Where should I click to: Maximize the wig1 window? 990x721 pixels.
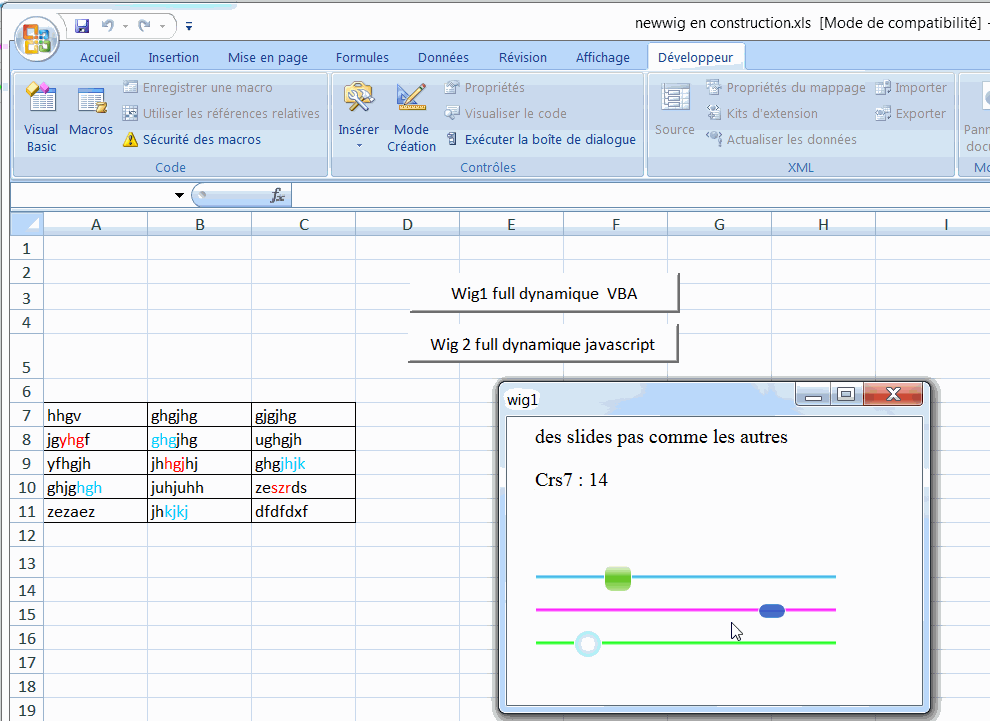pyautogui.click(x=846, y=395)
